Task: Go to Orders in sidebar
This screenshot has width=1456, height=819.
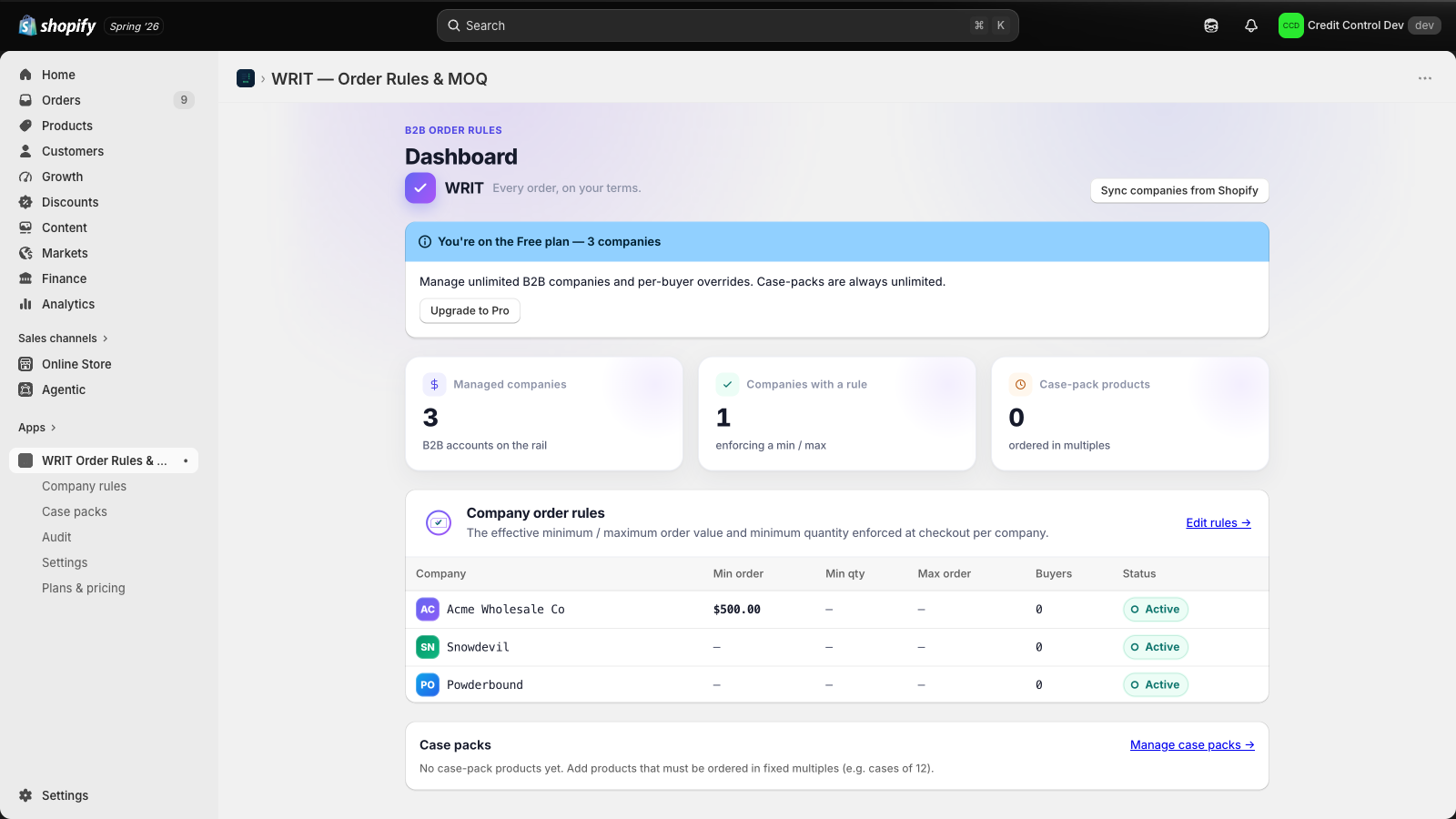Action: (x=104, y=100)
